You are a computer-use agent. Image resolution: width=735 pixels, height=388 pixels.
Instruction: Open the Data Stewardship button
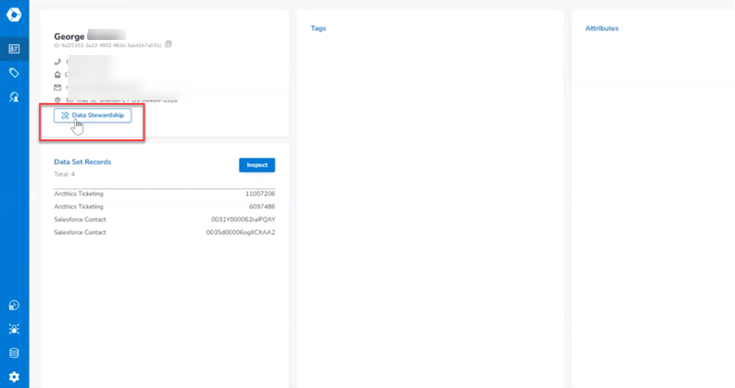click(93, 115)
